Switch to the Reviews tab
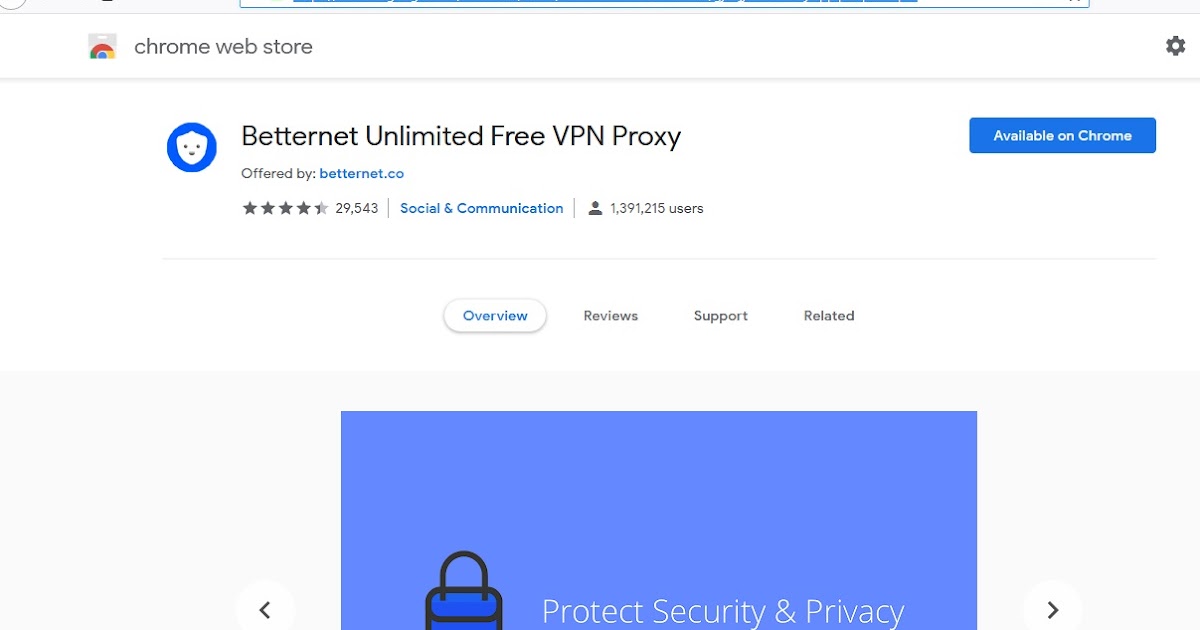Screen dimensions: 1200x630 click(610, 315)
